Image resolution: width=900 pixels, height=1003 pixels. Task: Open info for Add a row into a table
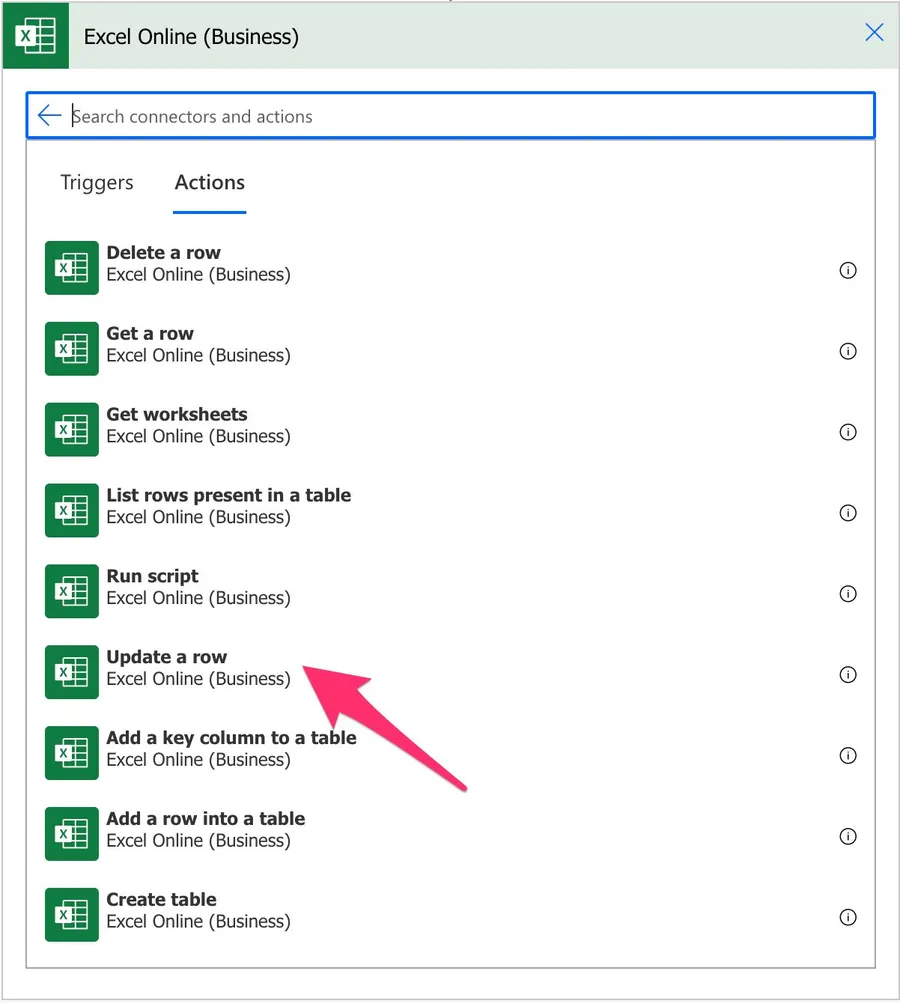(x=848, y=837)
